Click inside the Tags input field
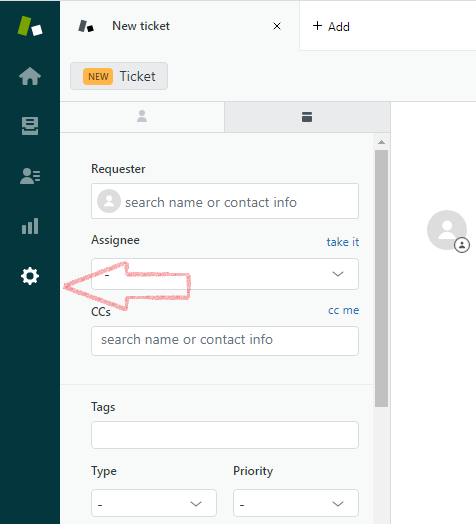The width and height of the screenshot is (476, 524). pyautogui.click(x=225, y=435)
